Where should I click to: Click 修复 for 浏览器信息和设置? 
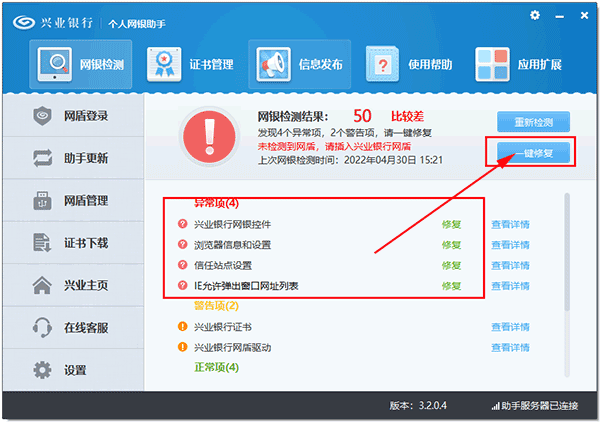(x=452, y=245)
